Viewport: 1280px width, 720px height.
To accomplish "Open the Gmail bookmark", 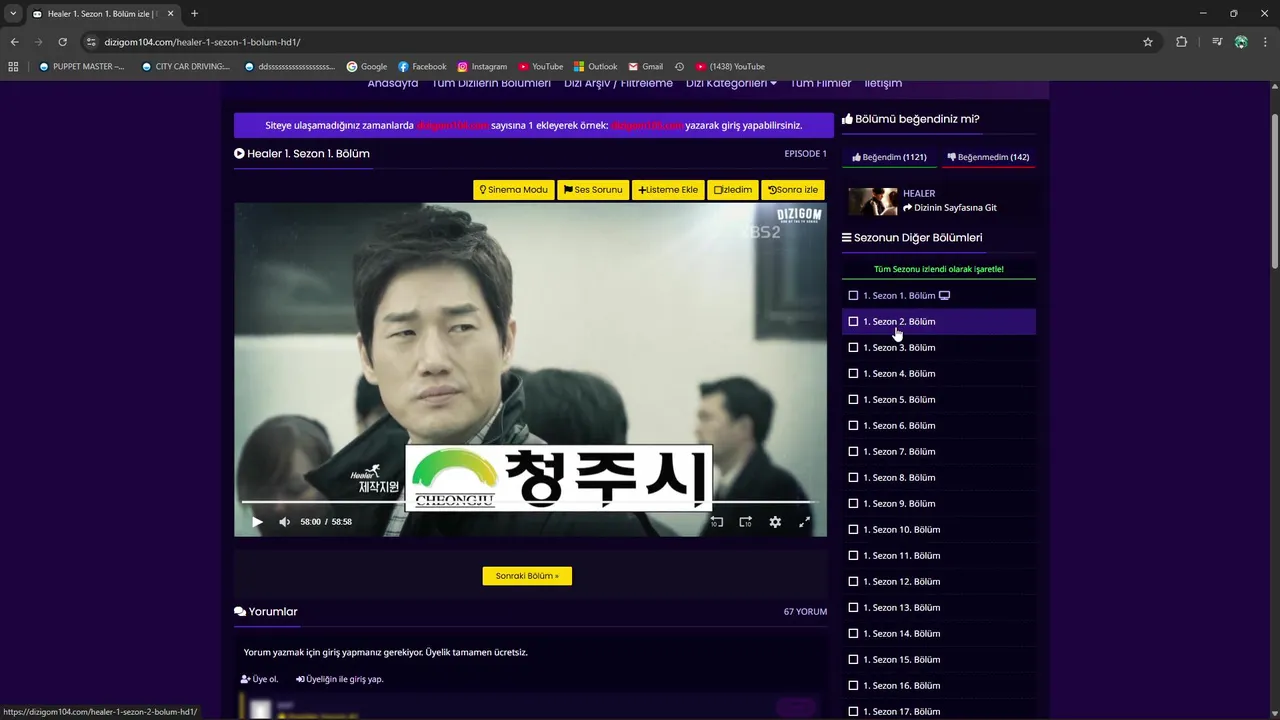I will click(645, 67).
